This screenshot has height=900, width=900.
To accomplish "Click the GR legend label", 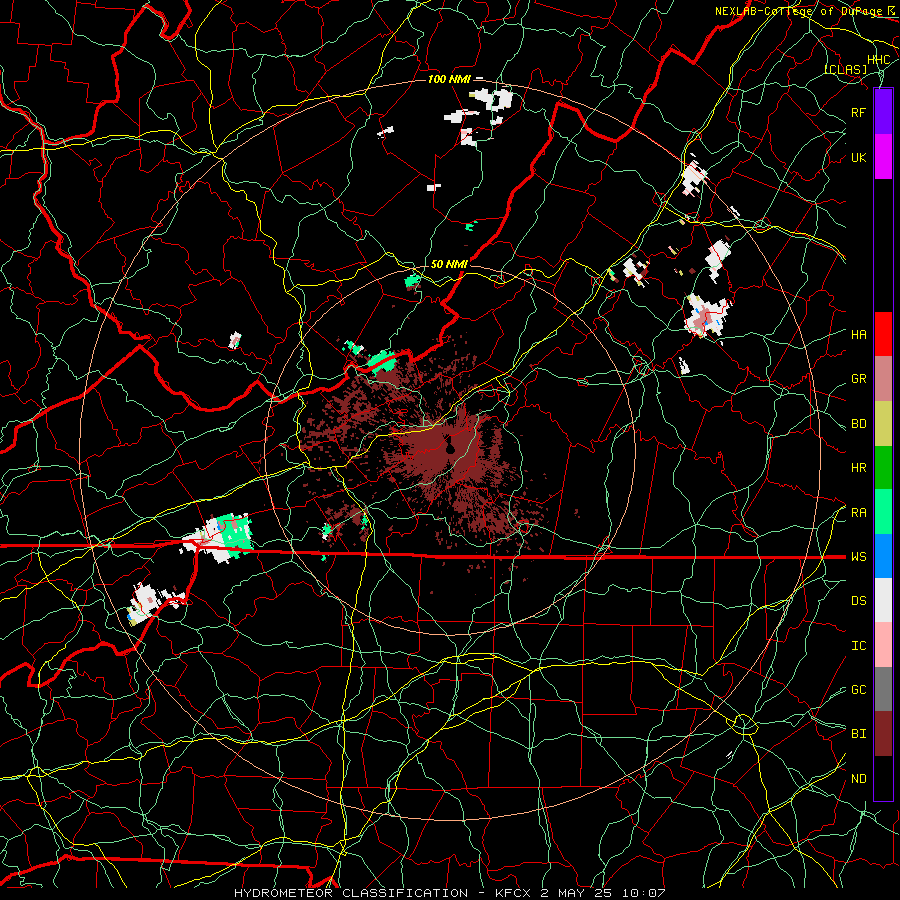I will 859,379.
